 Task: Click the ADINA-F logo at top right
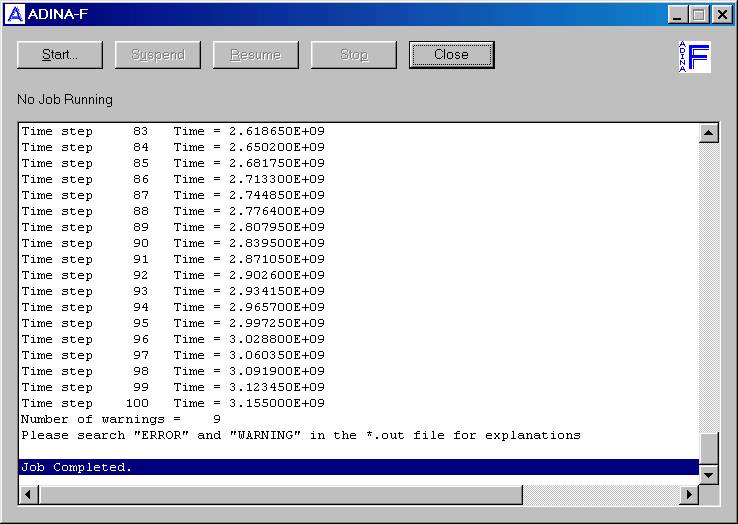tap(693, 56)
